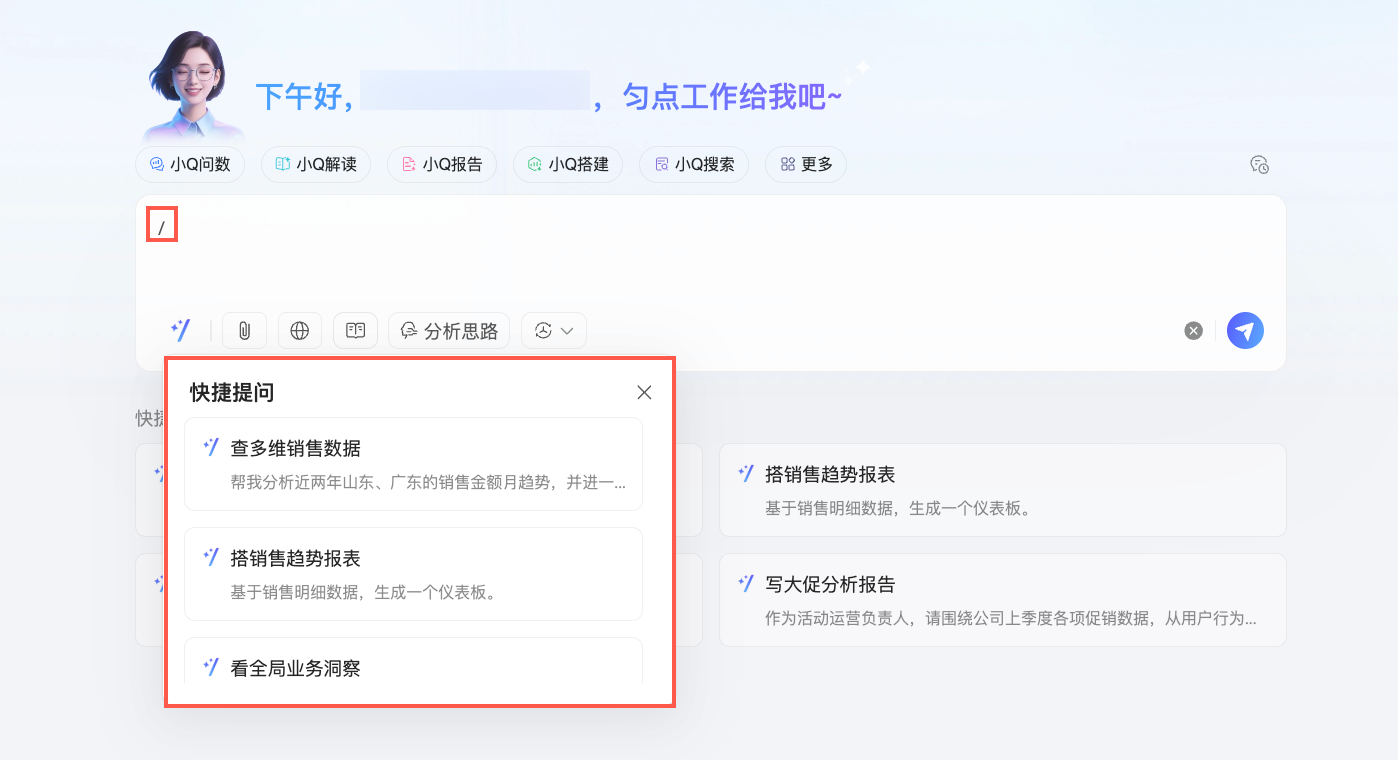Choose the 小Q搜索 option
Viewport: 1398px width, 760px height.
tap(694, 164)
